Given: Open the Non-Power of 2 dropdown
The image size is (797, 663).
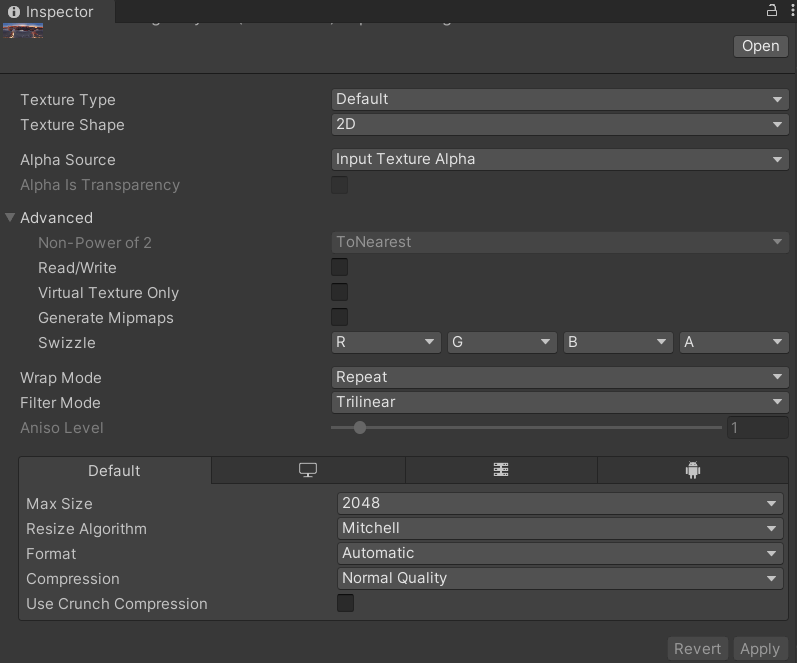Looking at the screenshot, I should tap(560, 242).
